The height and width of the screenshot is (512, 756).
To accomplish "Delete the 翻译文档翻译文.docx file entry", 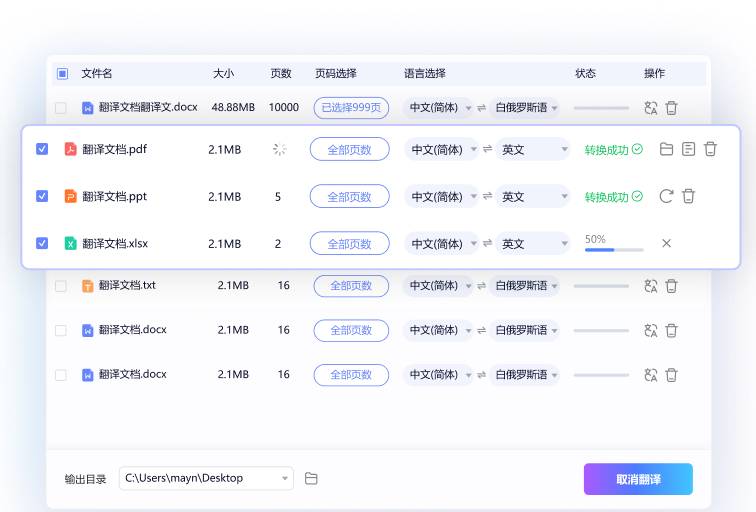I will [x=671, y=108].
